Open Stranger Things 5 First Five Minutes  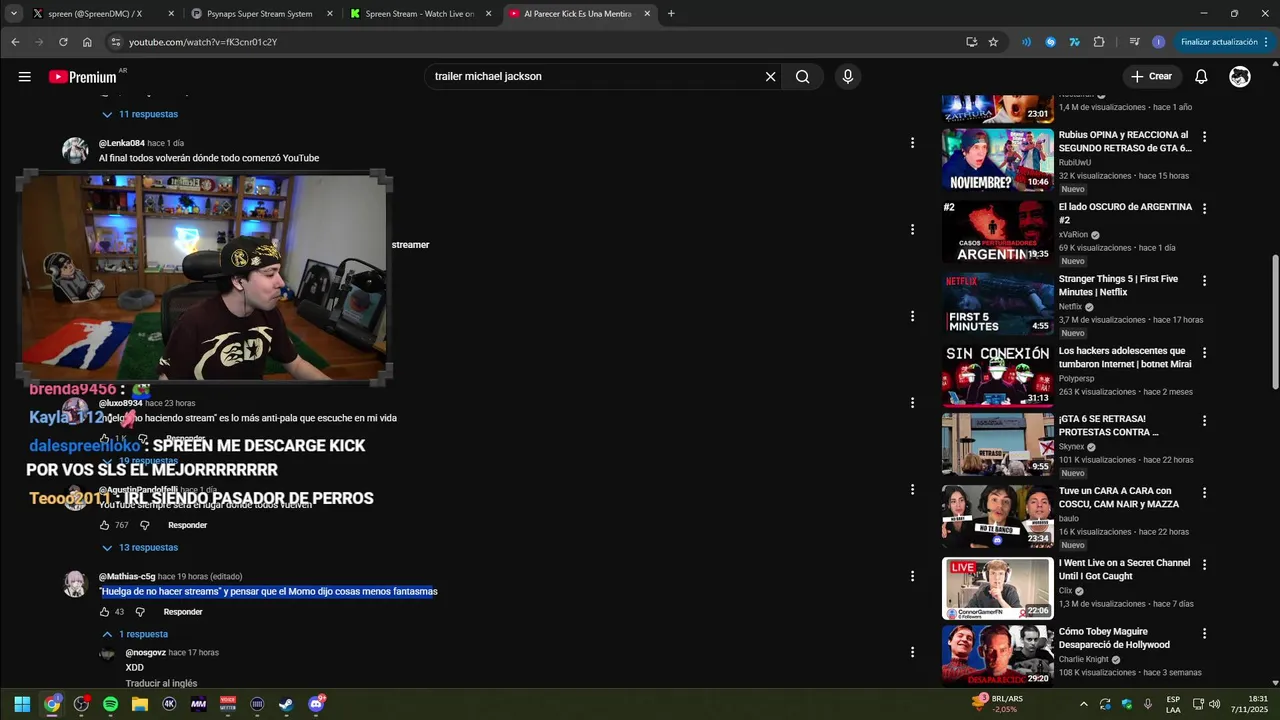click(997, 304)
